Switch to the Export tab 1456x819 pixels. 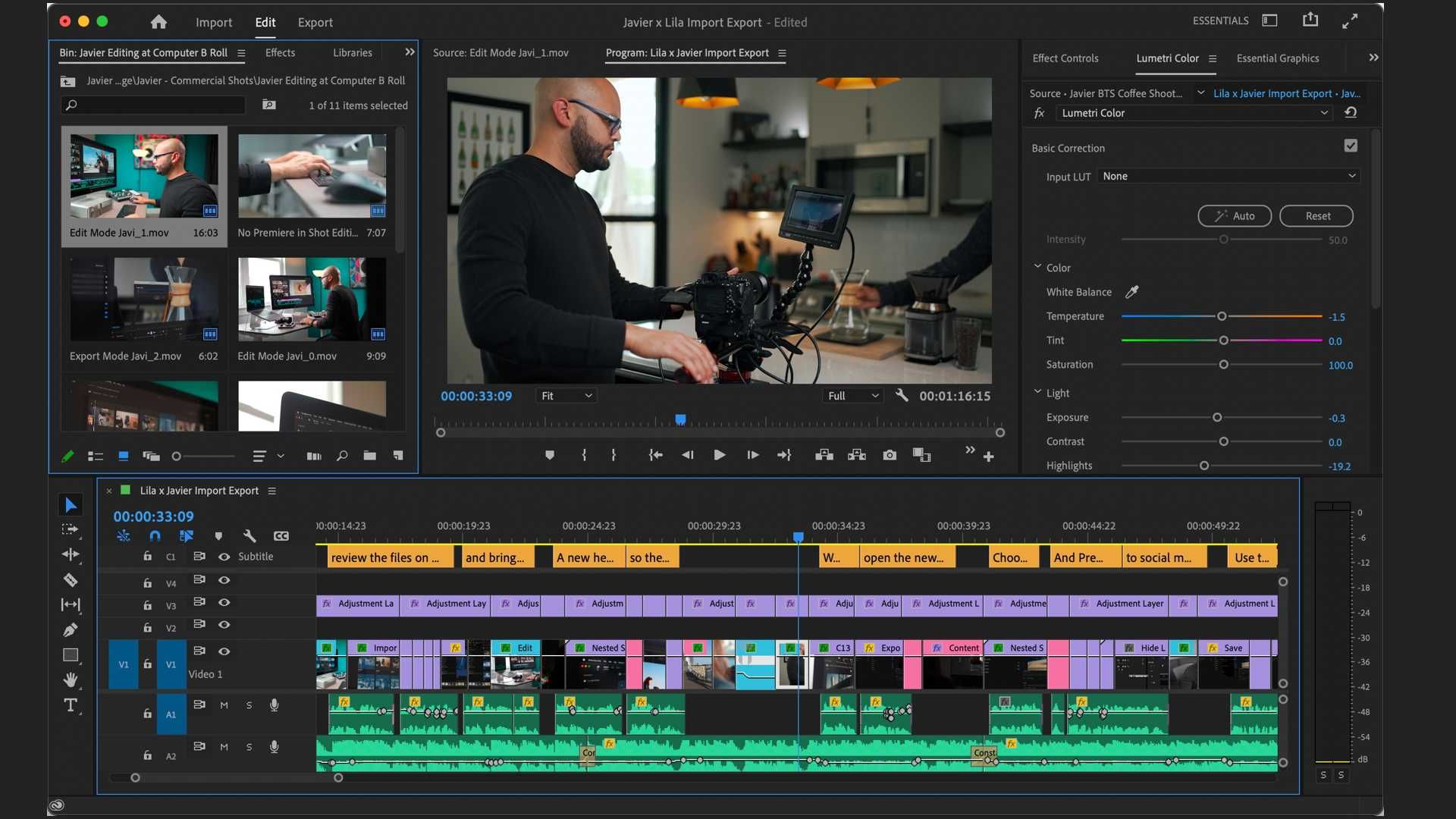[315, 23]
